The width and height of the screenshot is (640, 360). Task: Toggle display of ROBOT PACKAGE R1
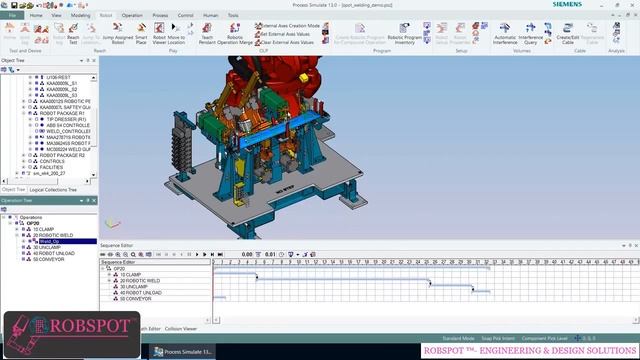pos(30,113)
